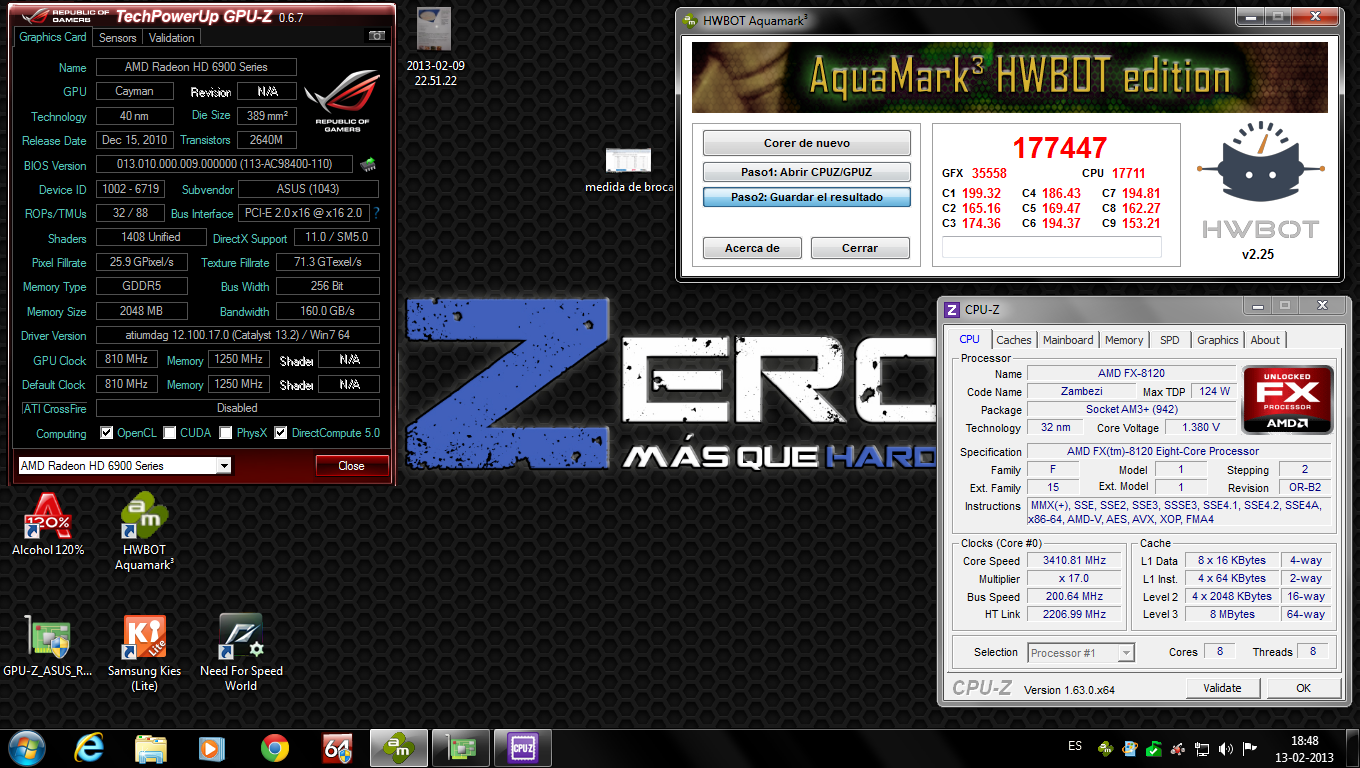Click the GPU-Z Name field AMD Radeon HD 6900 Series
The image size is (1360, 768).
pyautogui.click(x=196, y=67)
